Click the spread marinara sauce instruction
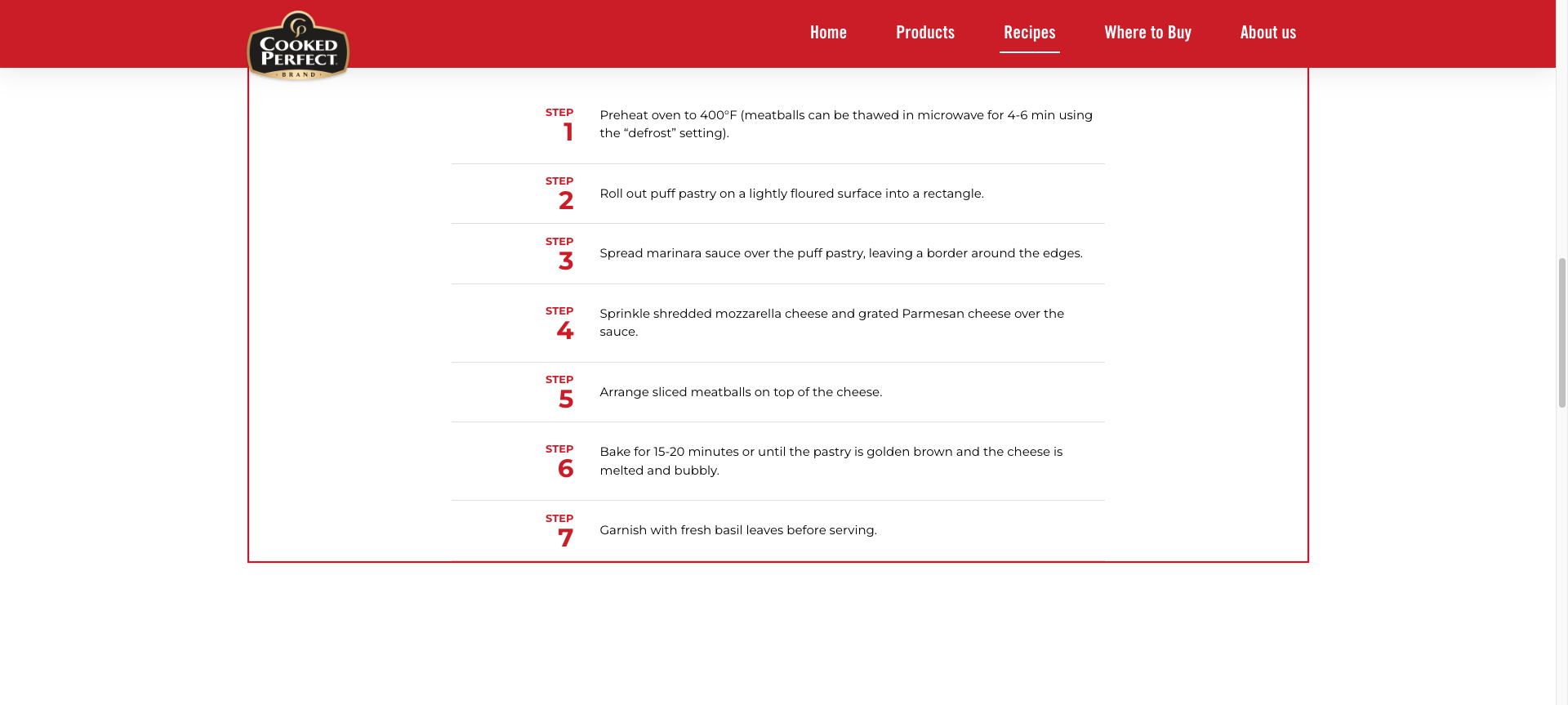Viewport: 1568px width, 705px height. (840, 253)
